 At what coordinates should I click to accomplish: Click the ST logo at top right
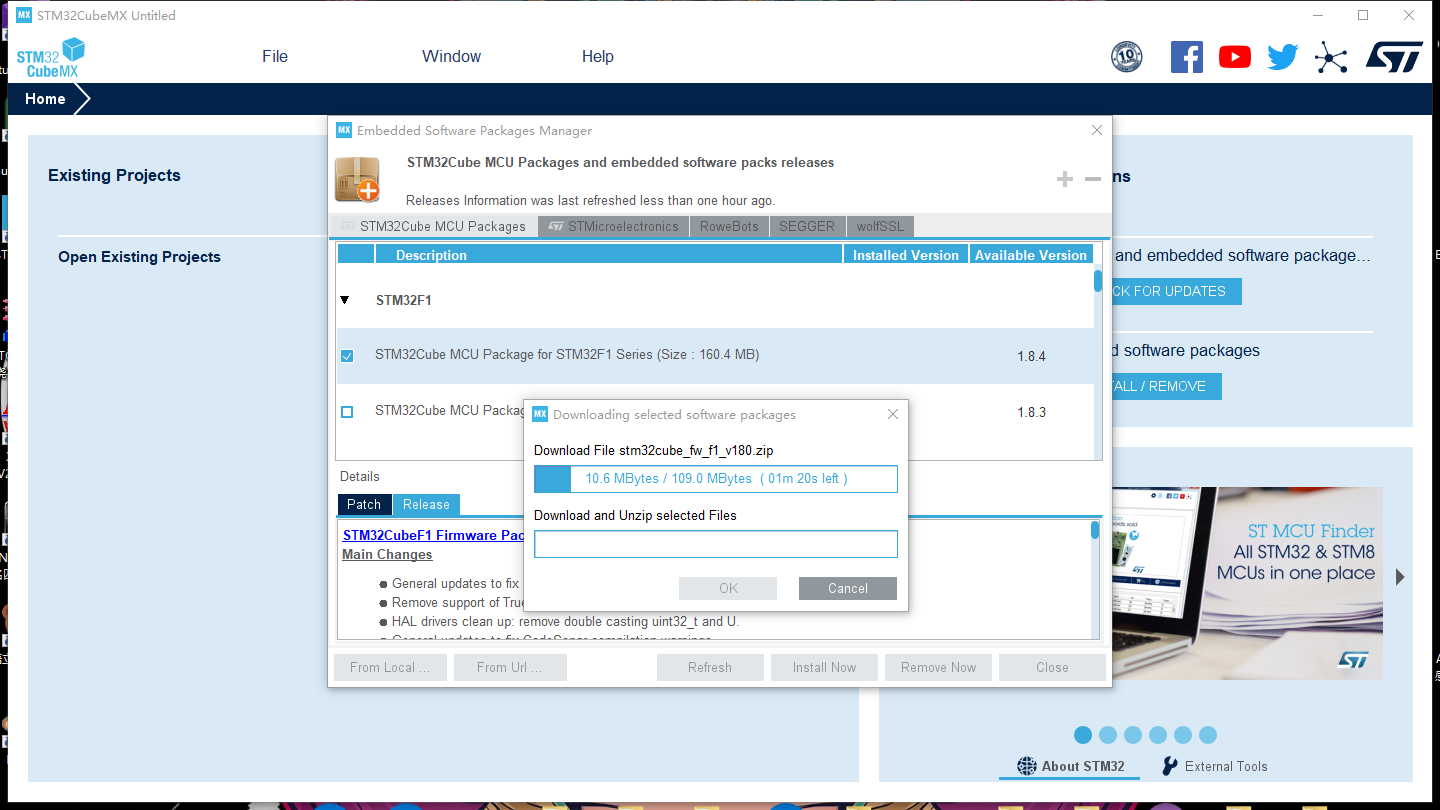pos(1394,57)
